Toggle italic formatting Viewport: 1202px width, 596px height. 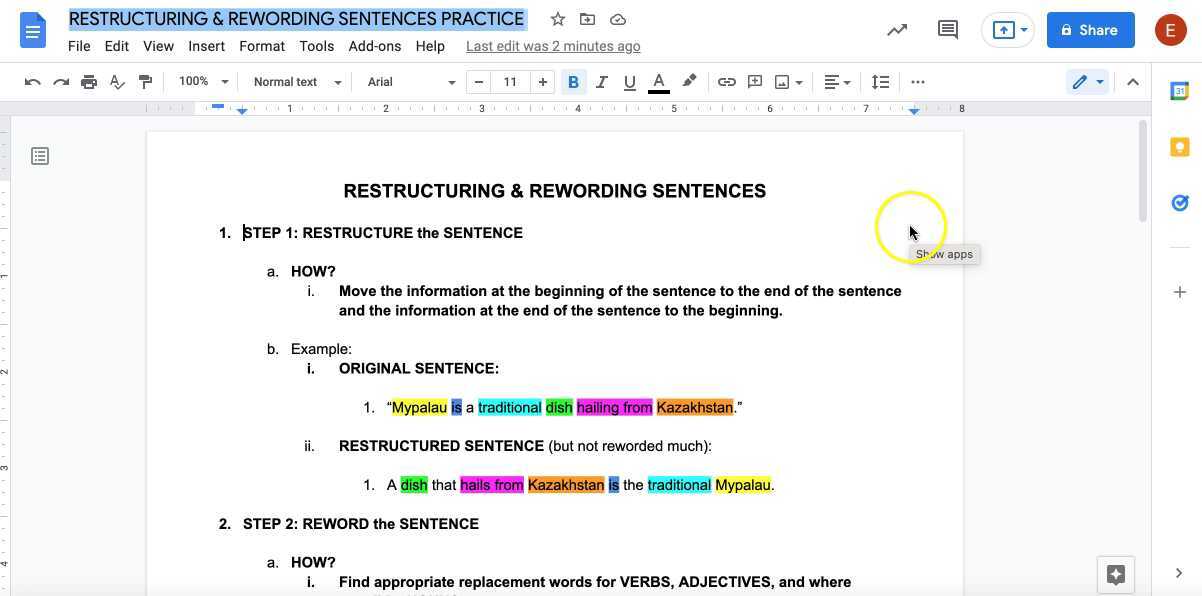coord(601,81)
